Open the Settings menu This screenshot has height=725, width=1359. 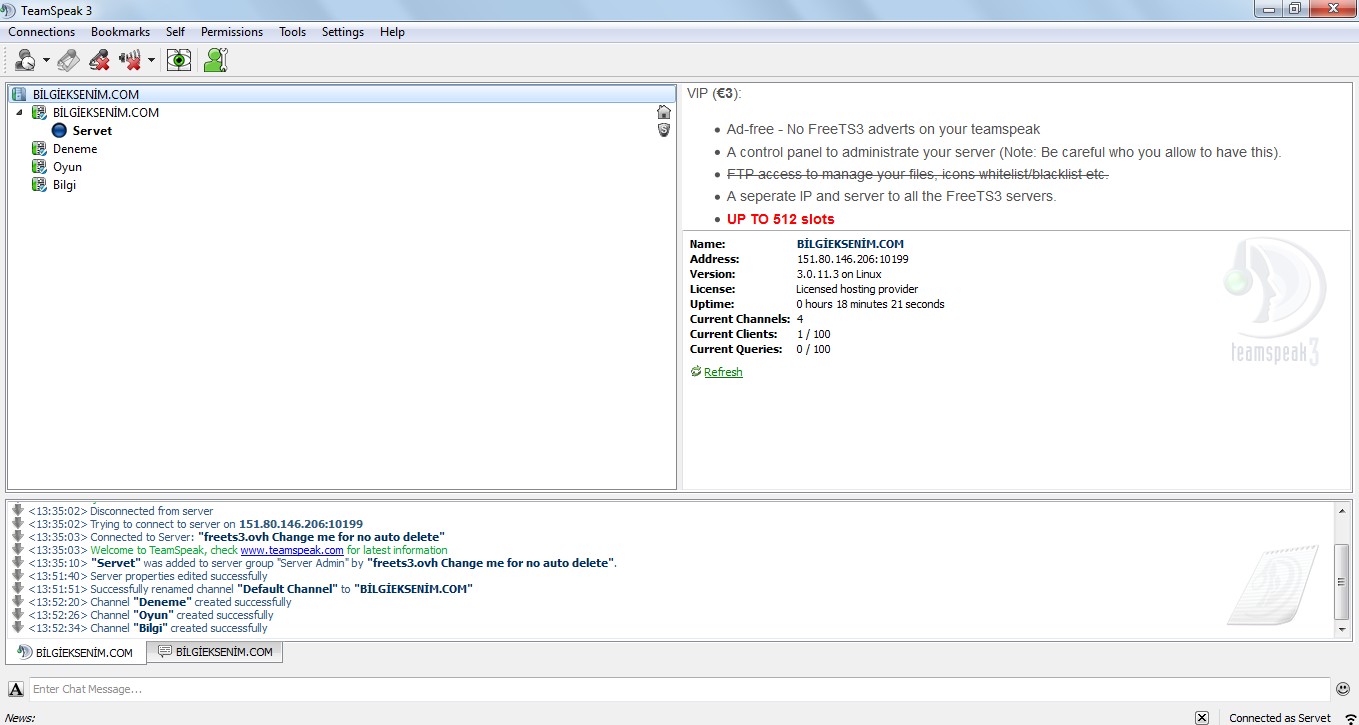tap(343, 32)
